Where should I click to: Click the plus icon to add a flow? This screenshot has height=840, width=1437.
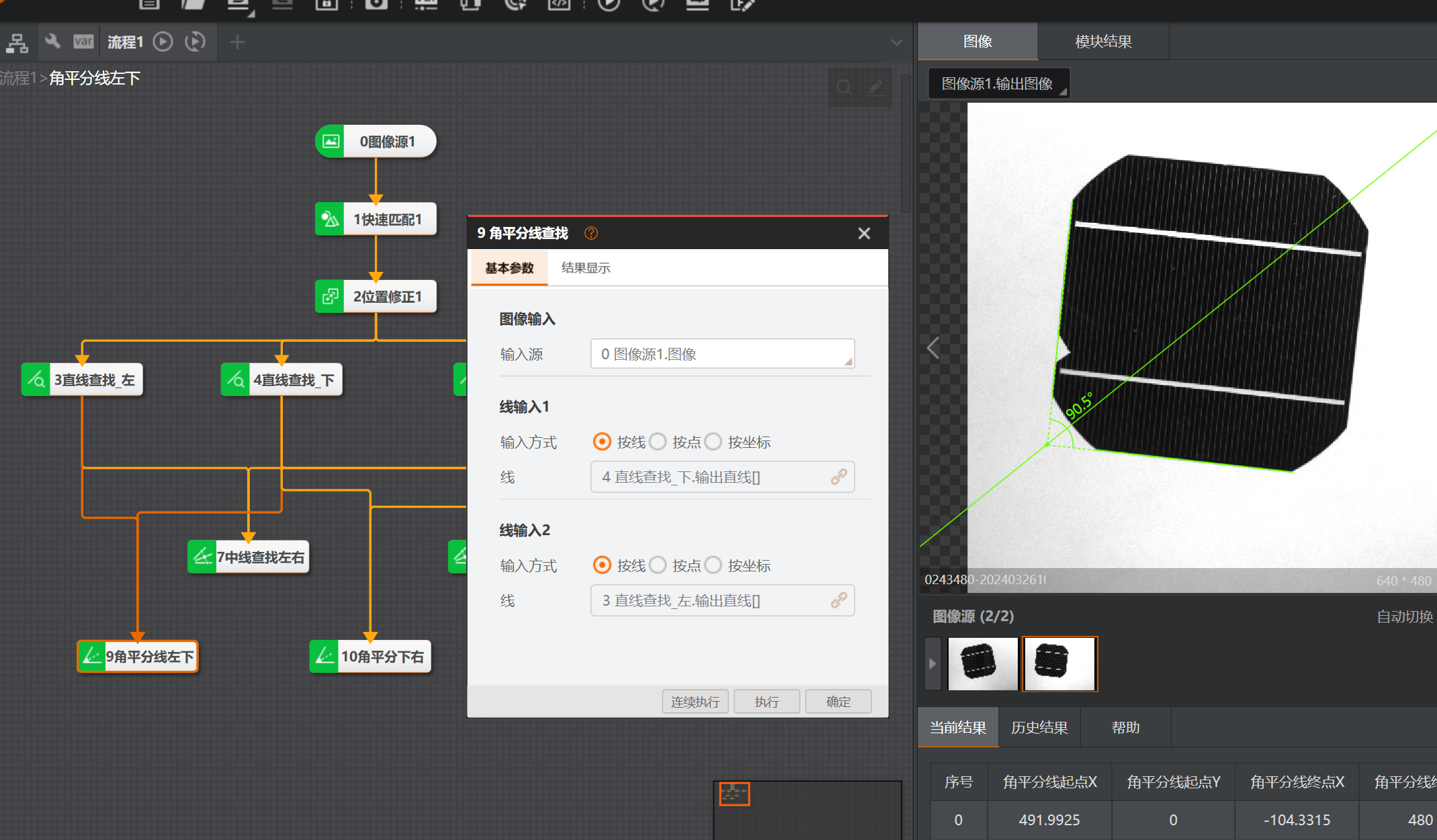point(237,42)
